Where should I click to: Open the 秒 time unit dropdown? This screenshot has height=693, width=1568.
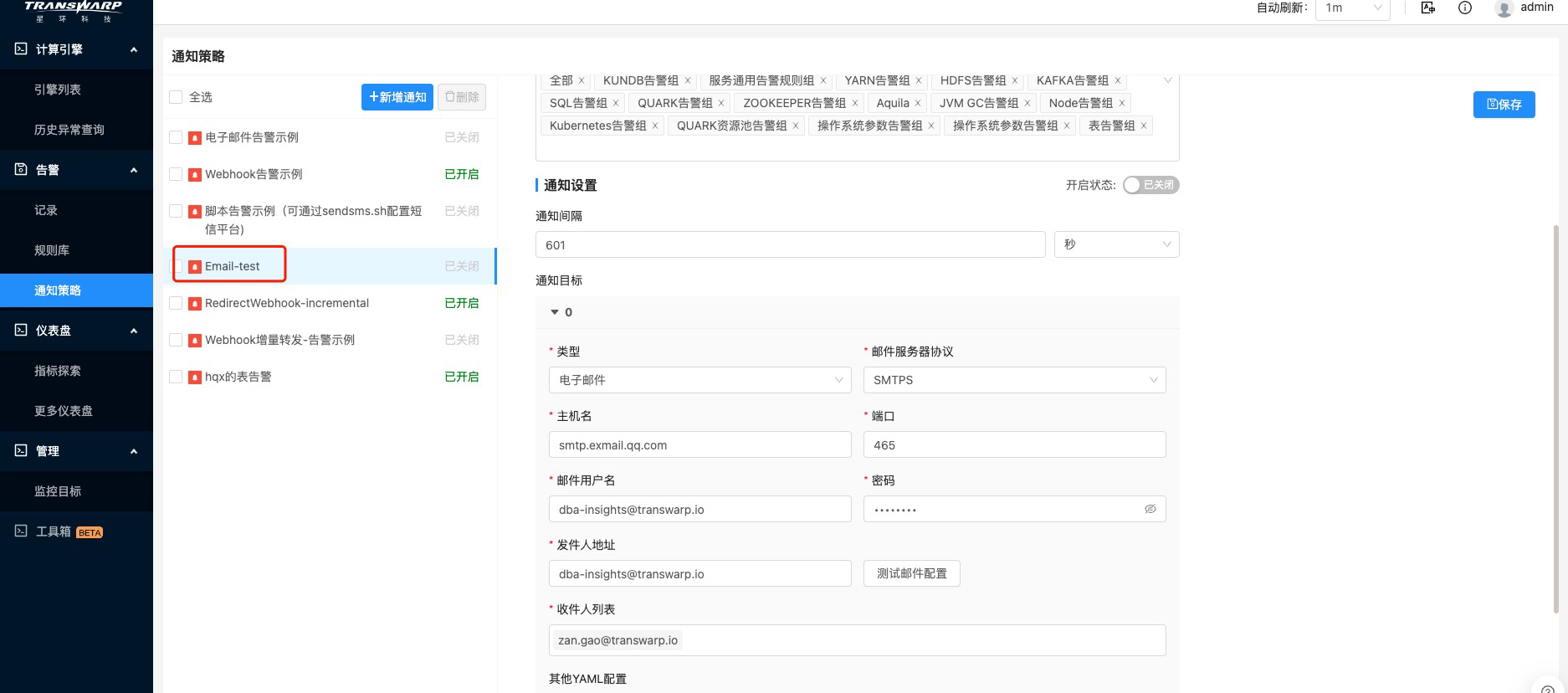click(1116, 244)
